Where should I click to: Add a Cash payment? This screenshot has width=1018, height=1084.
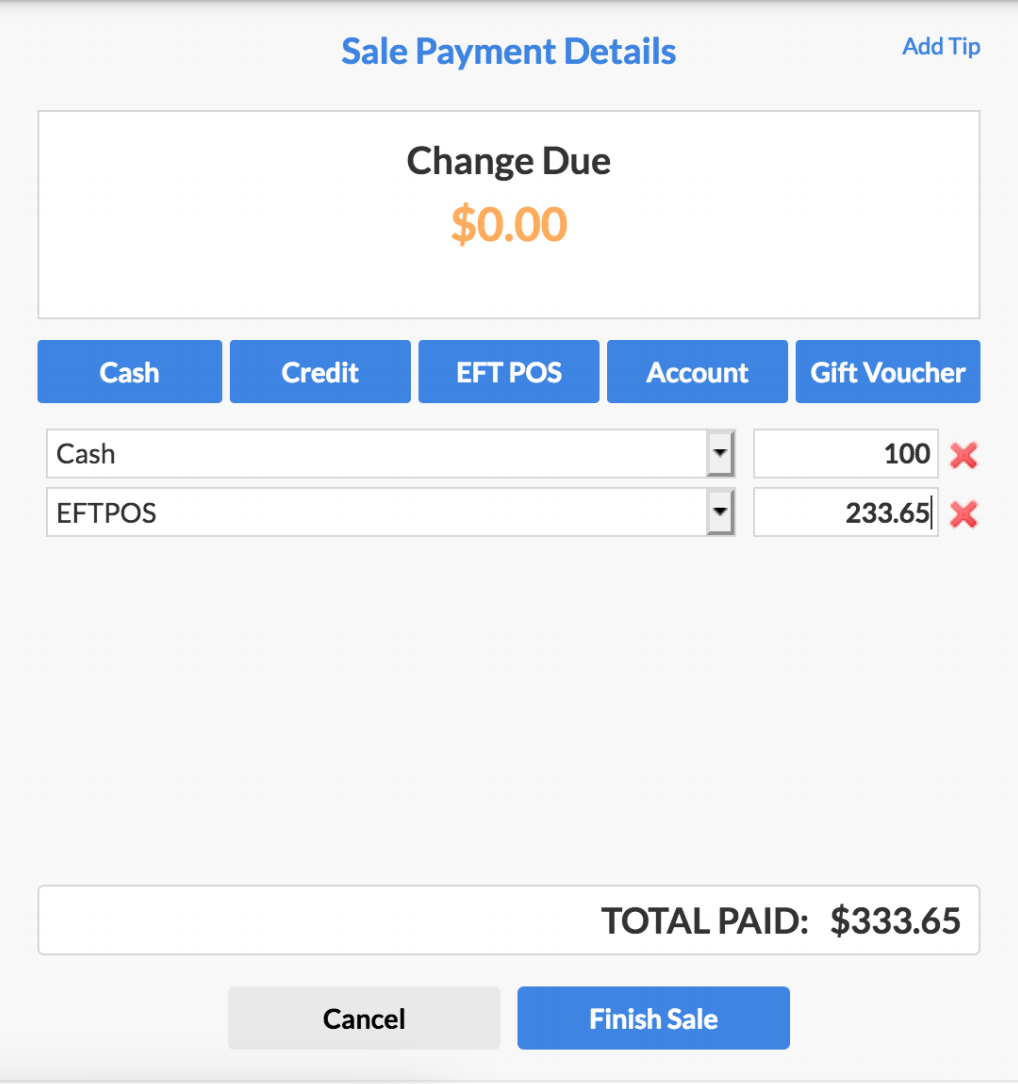point(129,371)
